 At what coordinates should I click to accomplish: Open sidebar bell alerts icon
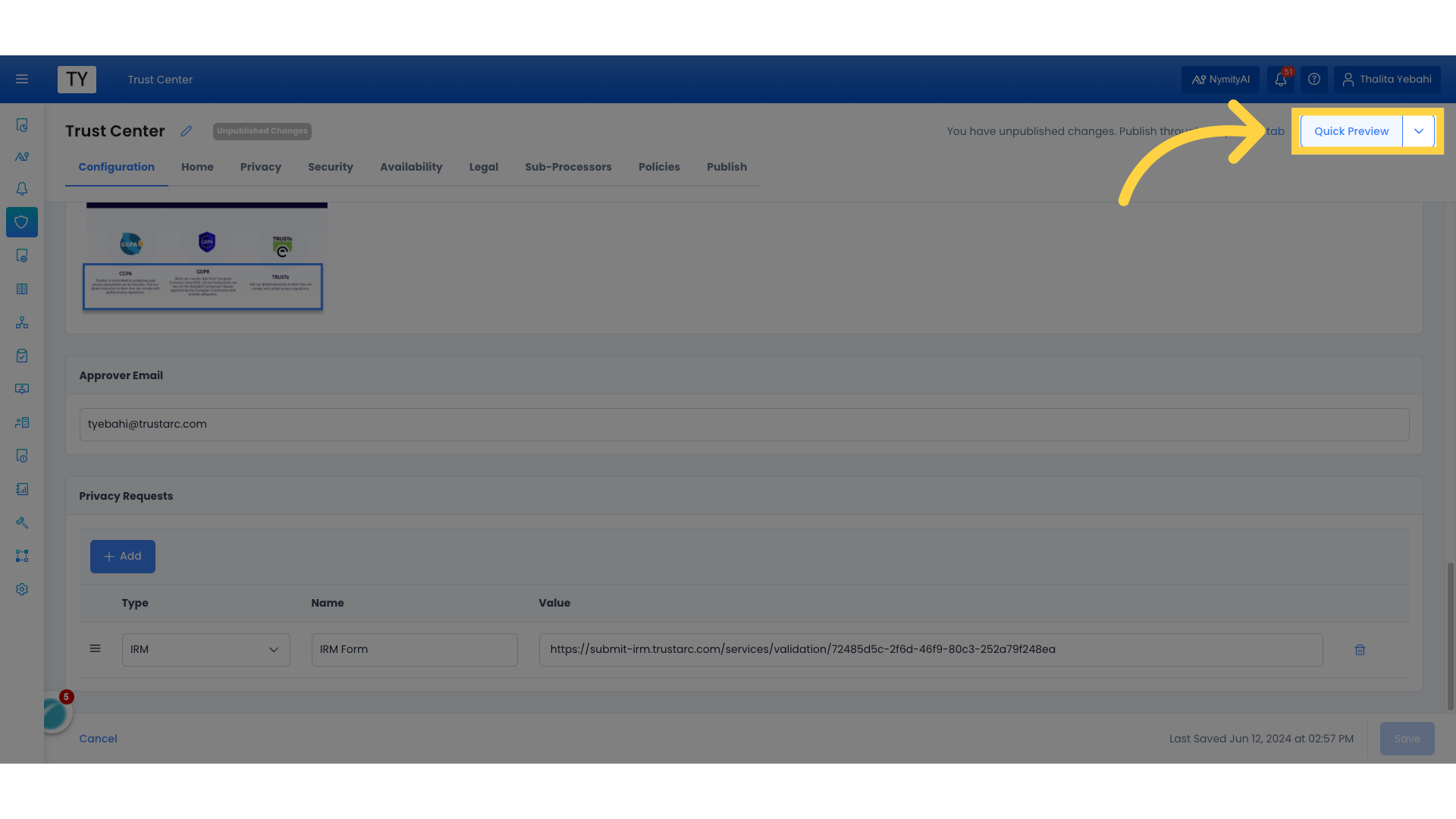pos(22,189)
